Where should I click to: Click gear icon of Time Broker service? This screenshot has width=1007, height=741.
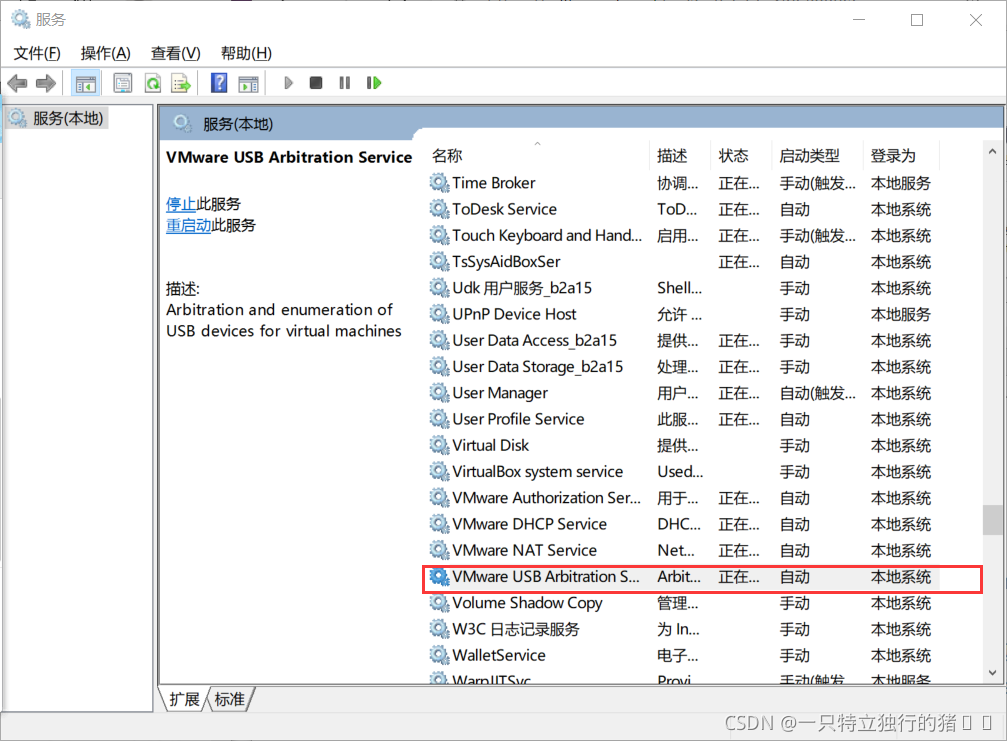(x=439, y=183)
